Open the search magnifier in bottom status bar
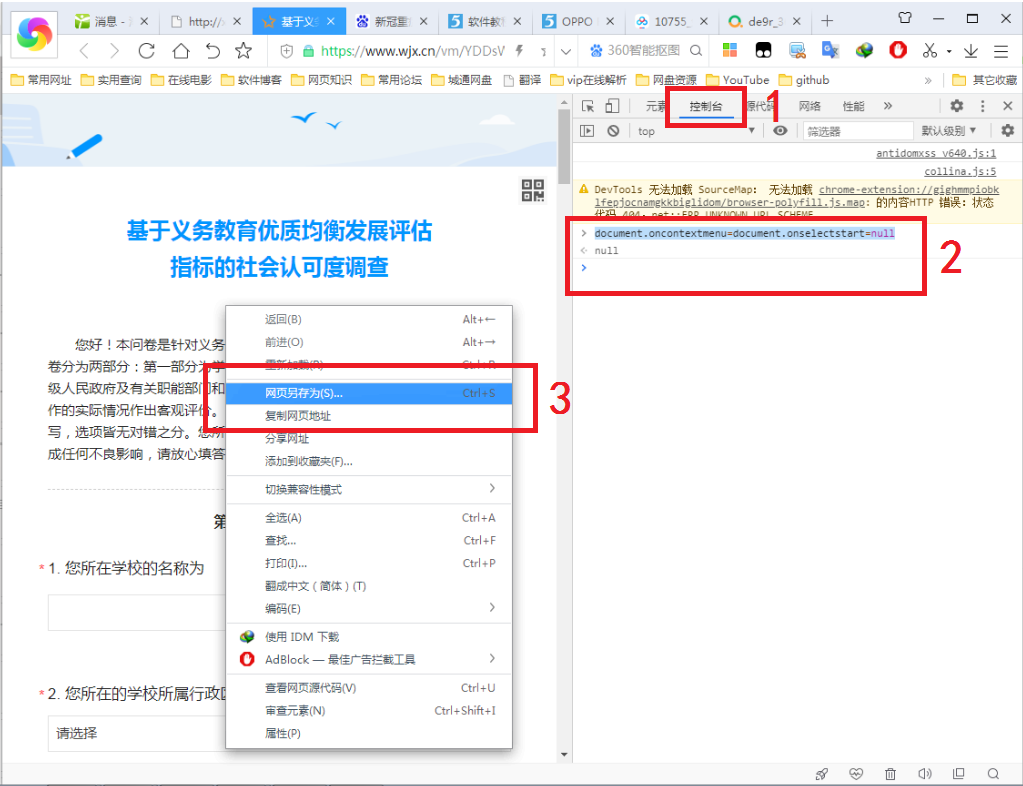The width and height of the screenshot is (1023, 786). [x=993, y=773]
